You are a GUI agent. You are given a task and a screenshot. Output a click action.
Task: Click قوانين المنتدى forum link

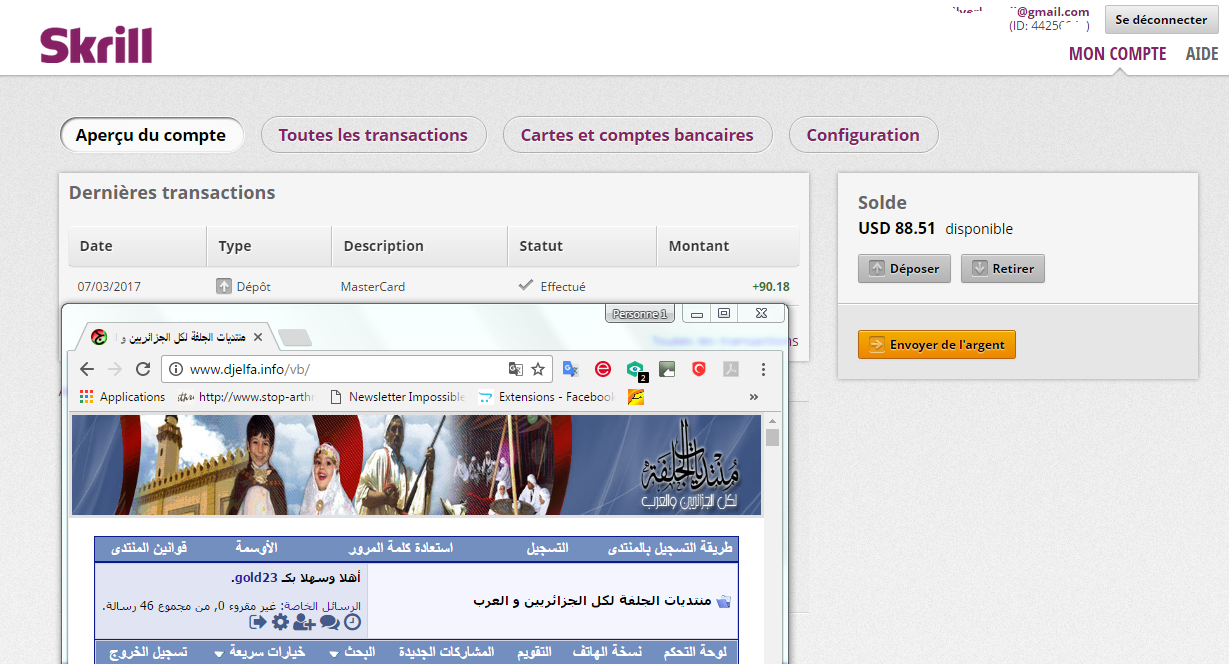[x=148, y=548]
